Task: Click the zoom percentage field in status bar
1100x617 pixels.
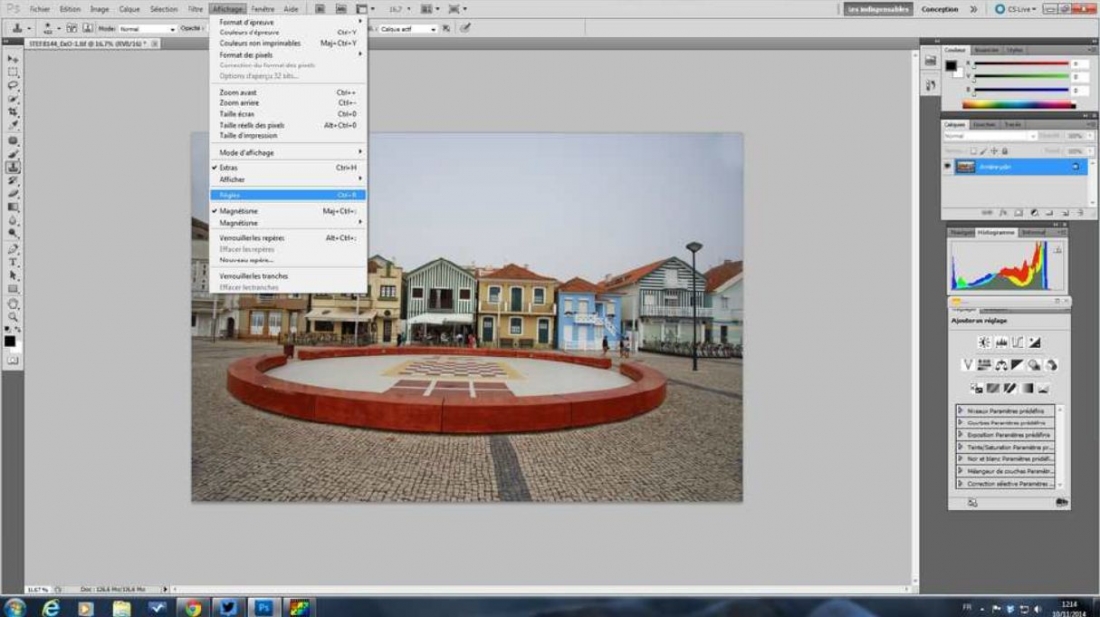Action: point(37,589)
